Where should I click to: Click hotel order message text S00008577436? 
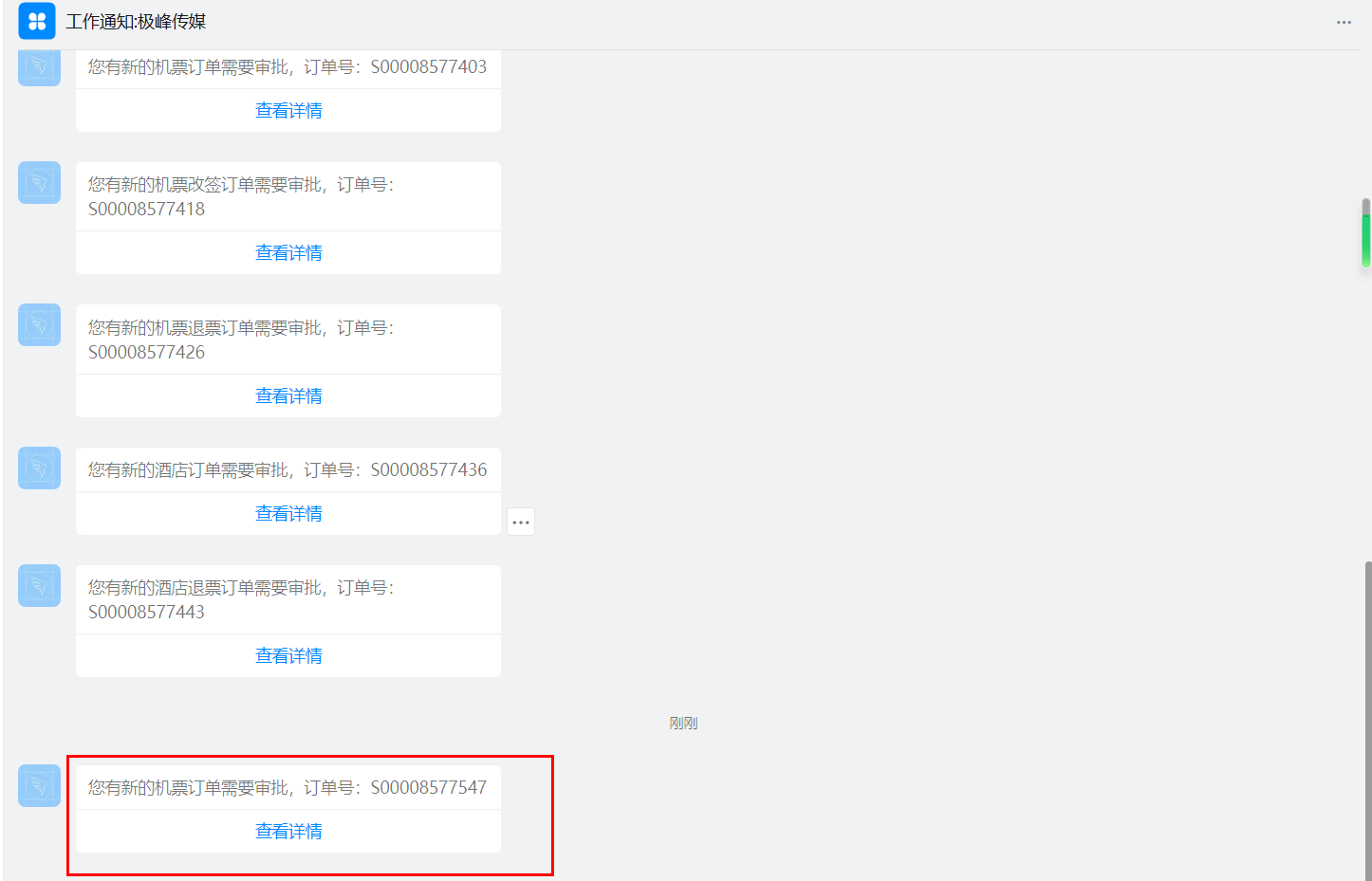[287, 469]
